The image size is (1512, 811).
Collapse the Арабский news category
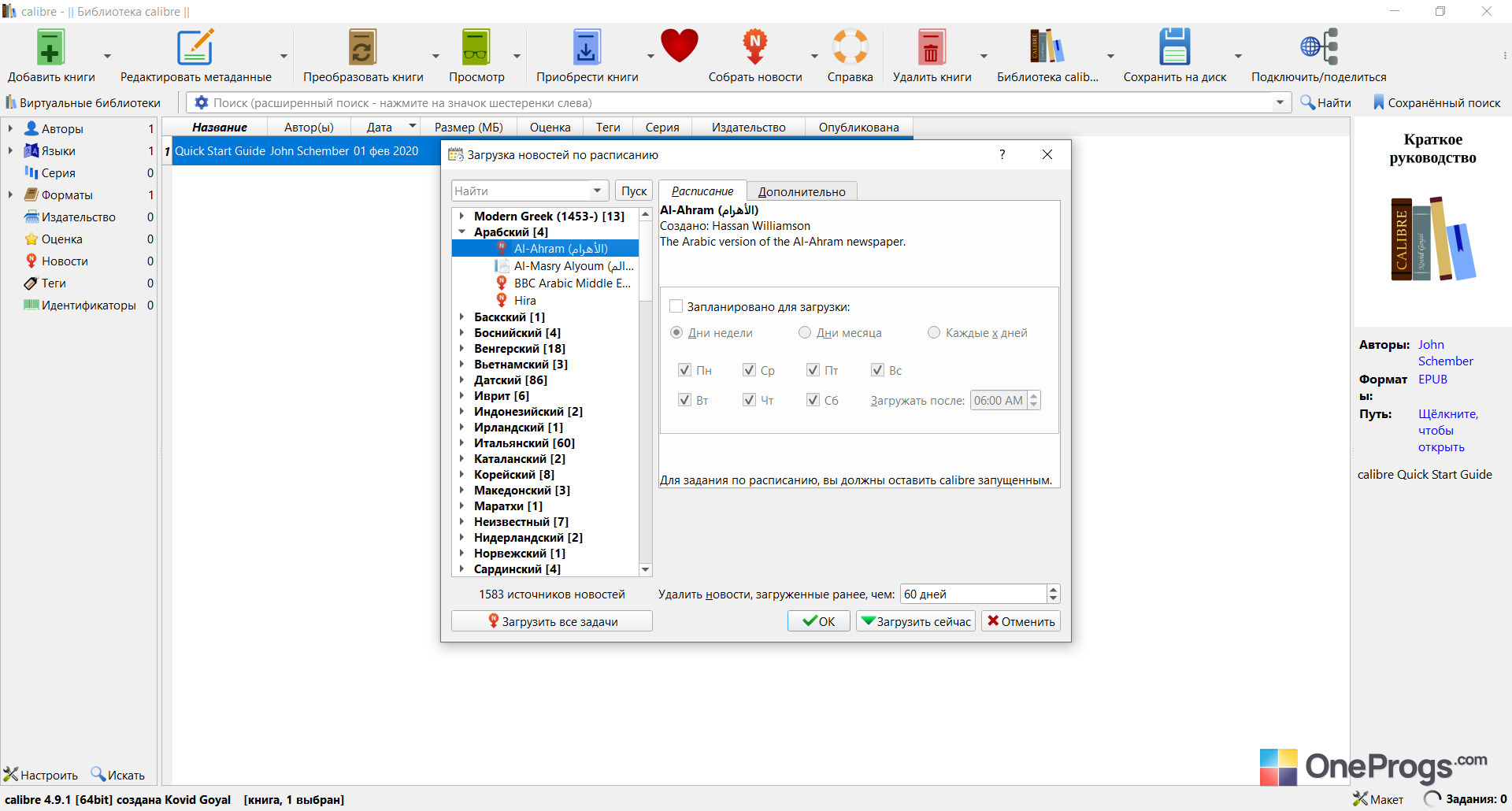coord(462,232)
